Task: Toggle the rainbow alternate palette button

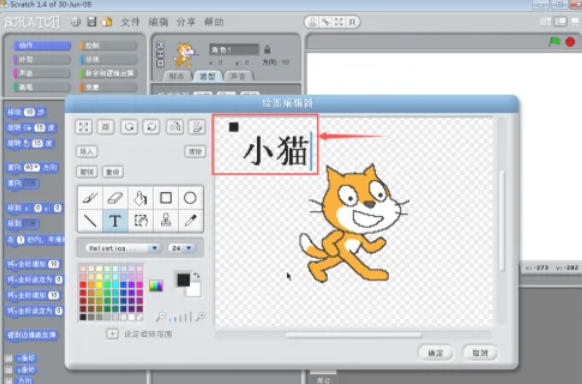Action: tap(156, 286)
